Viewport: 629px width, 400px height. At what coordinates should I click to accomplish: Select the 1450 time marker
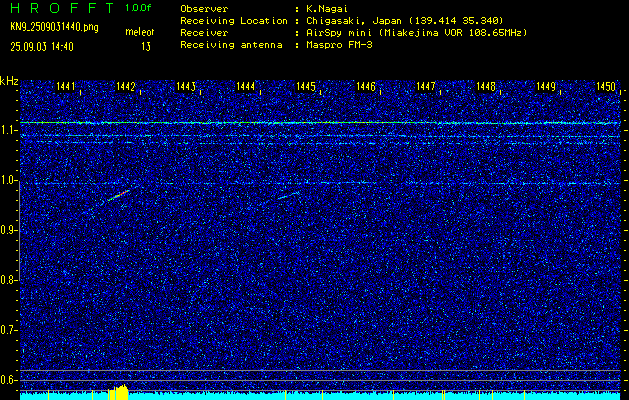pos(606,86)
